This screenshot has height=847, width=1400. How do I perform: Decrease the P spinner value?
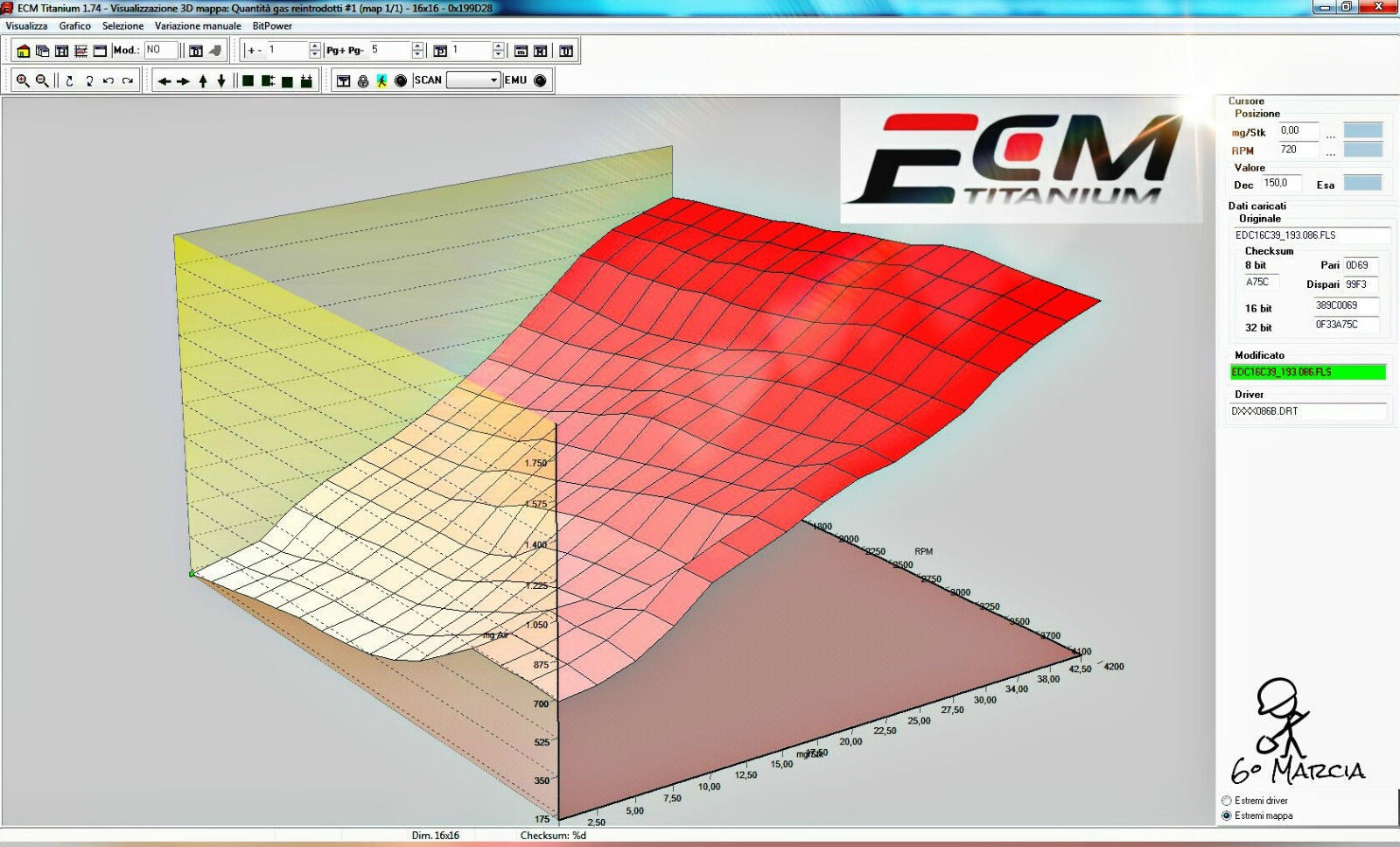point(498,55)
